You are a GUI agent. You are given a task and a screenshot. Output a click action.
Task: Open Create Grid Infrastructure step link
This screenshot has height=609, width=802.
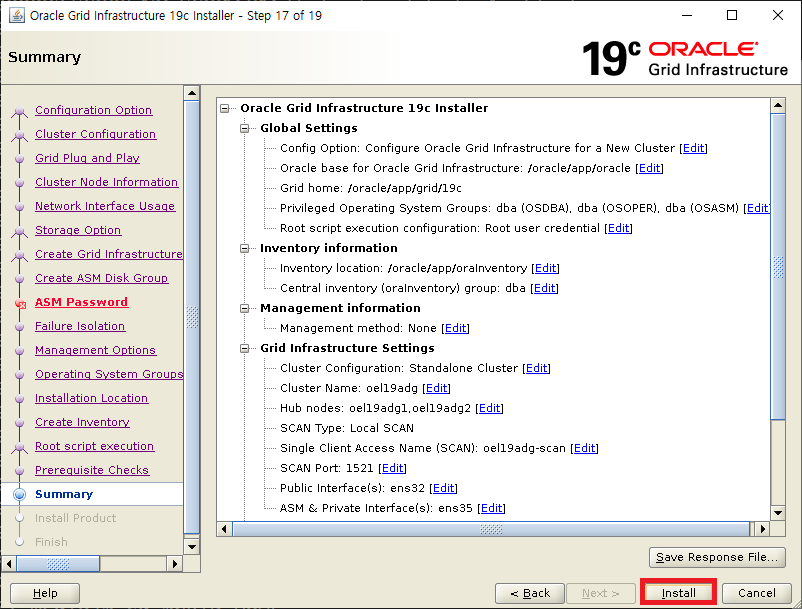pos(108,254)
